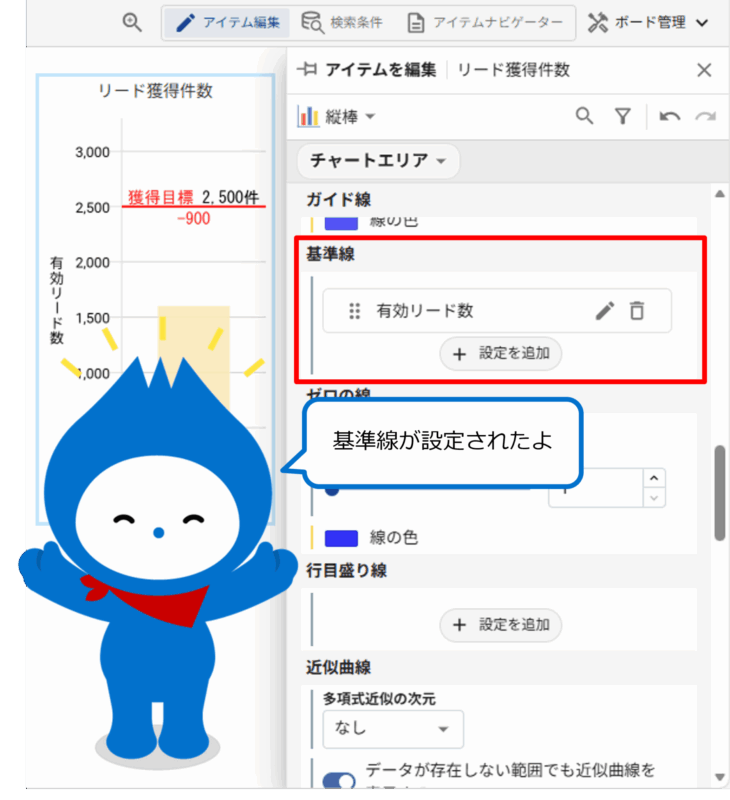The width and height of the screenshot is (730, 800).
Task: Click the 行目盛り線 section header
Action: click(x=346, y=570)
